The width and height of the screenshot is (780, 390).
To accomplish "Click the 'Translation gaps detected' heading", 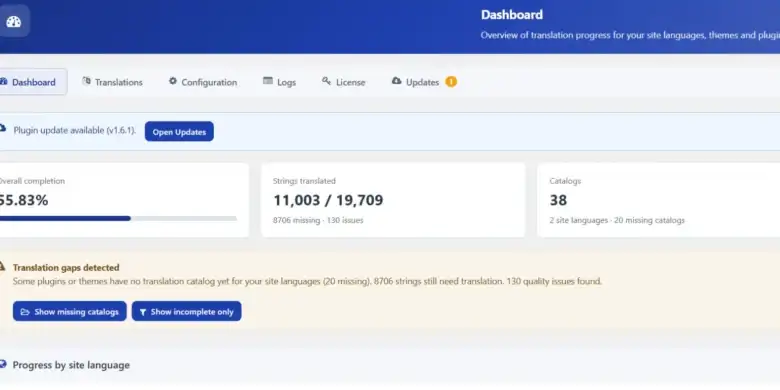I will coord(66,268).
